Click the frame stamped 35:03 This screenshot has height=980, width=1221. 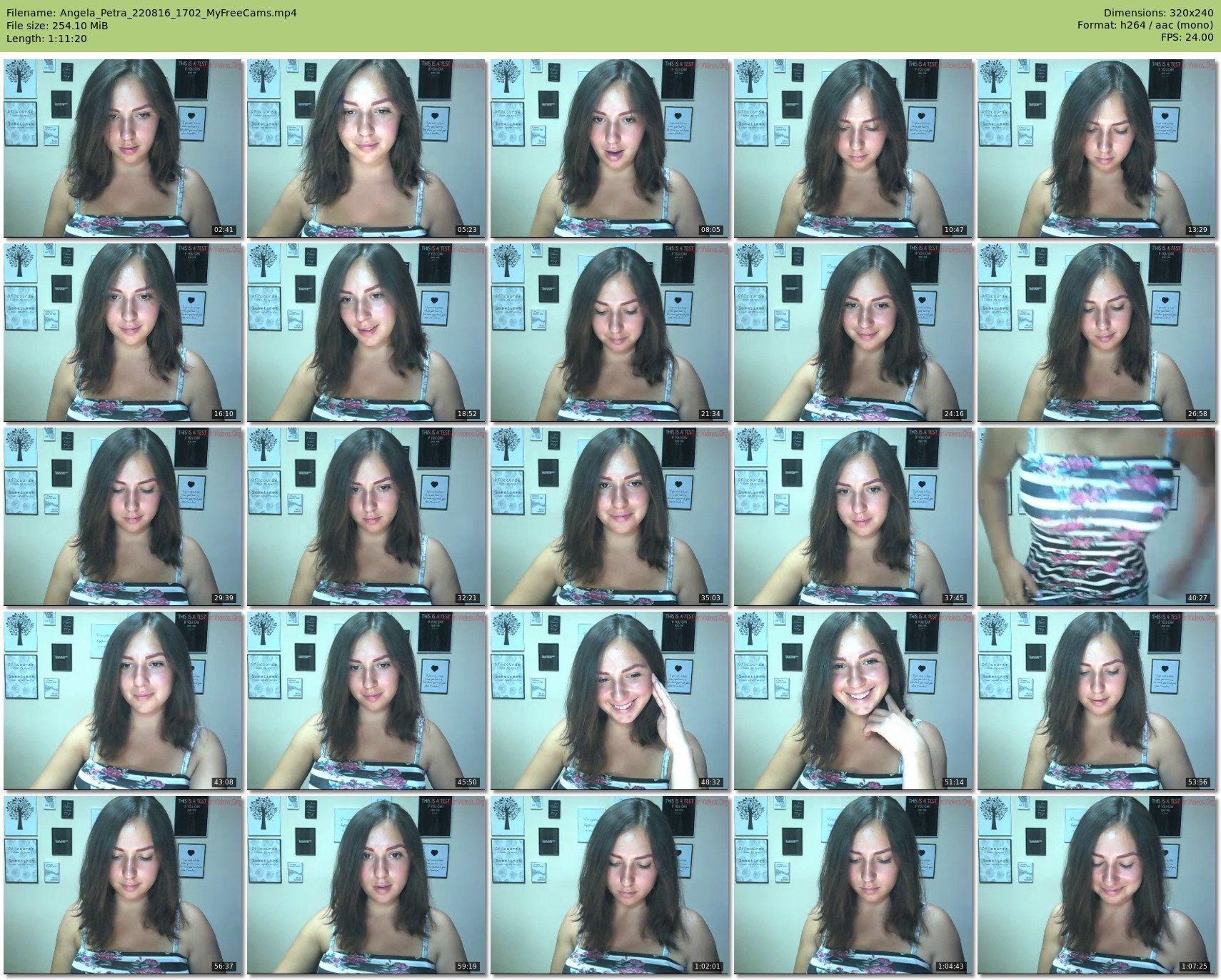(610, 516)
